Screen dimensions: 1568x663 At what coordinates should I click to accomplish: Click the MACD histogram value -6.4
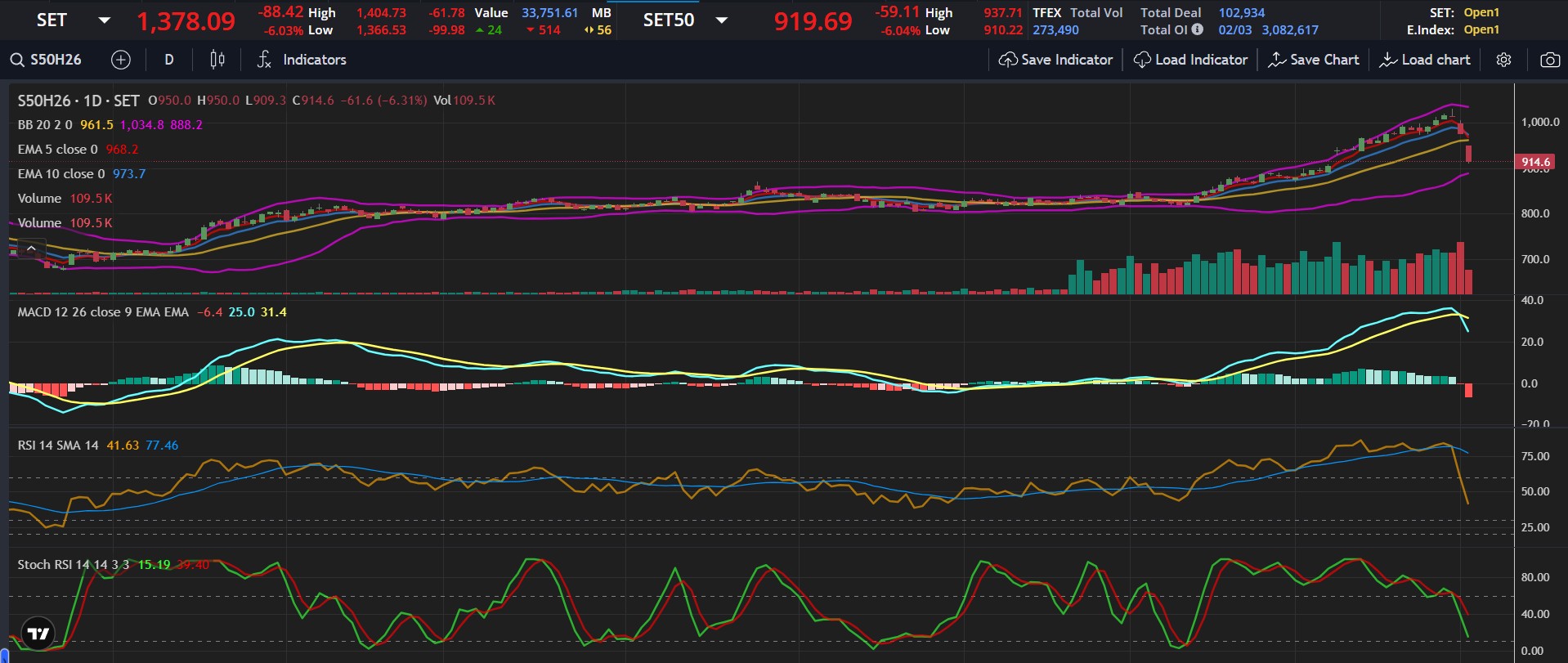(209, 312)
